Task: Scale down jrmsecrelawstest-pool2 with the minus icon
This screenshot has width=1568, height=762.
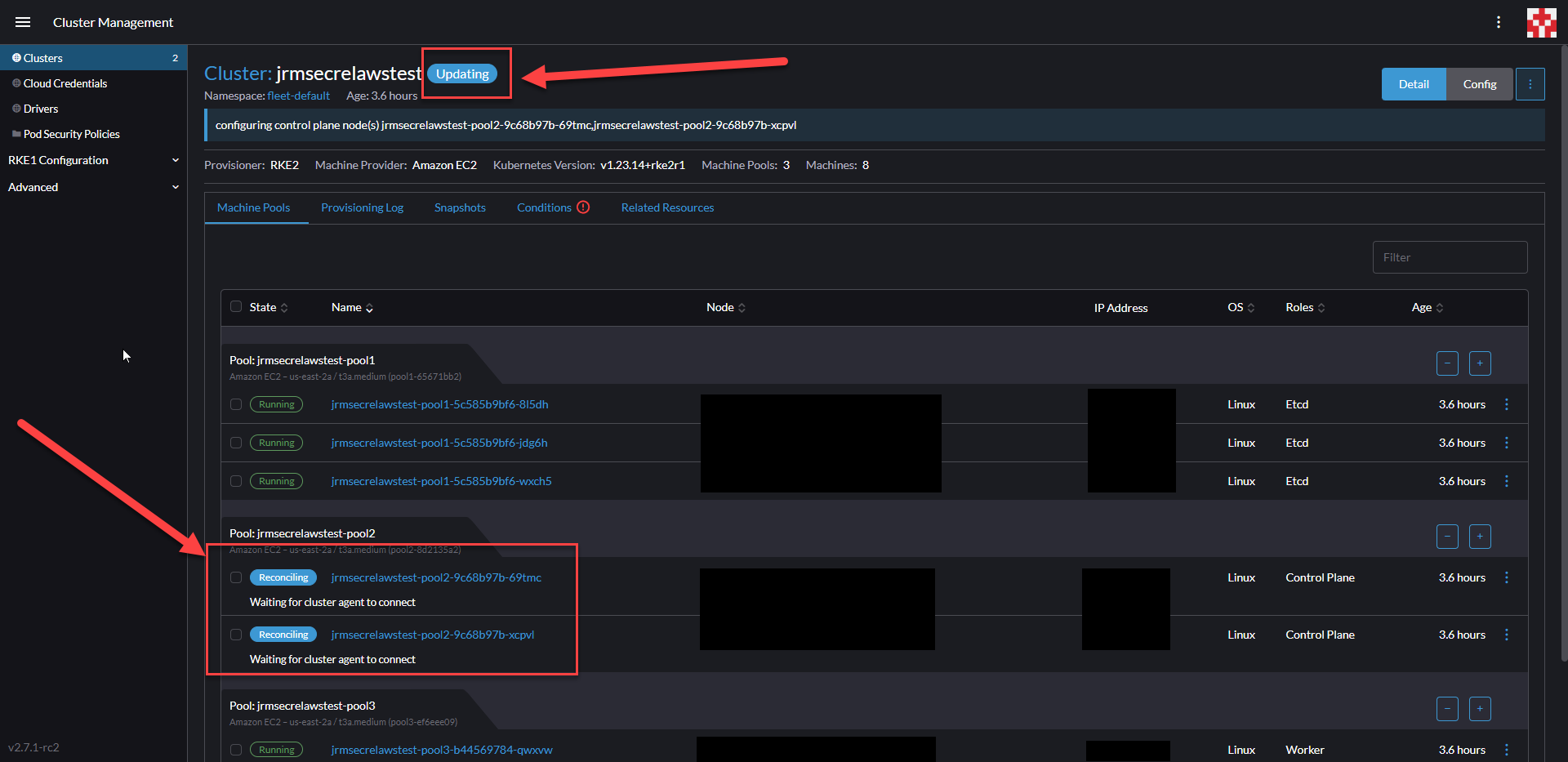Action: pos(1447,537)
